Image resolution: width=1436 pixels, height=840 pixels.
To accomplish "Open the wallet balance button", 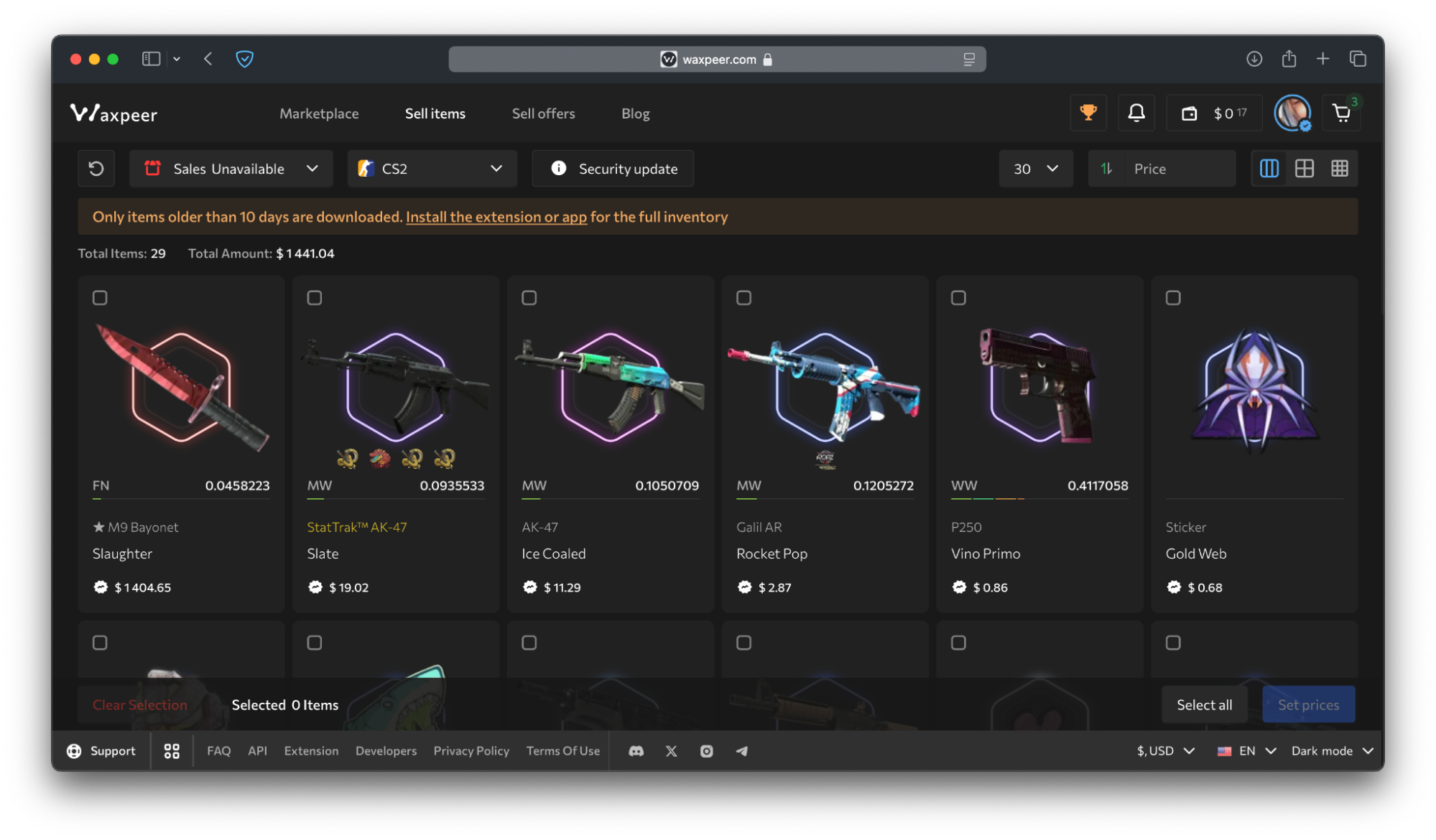I will click(1214, 113).
